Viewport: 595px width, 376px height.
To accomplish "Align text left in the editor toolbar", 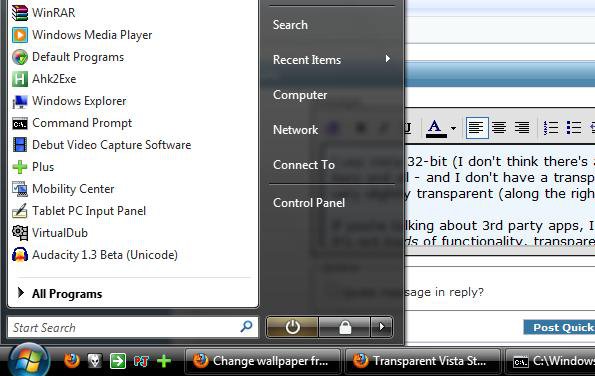I will [x=477, y=128].
